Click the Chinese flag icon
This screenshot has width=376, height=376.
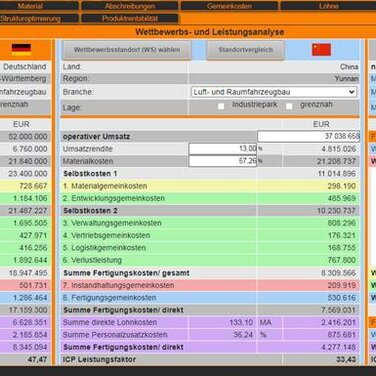(x=321, y=49)
